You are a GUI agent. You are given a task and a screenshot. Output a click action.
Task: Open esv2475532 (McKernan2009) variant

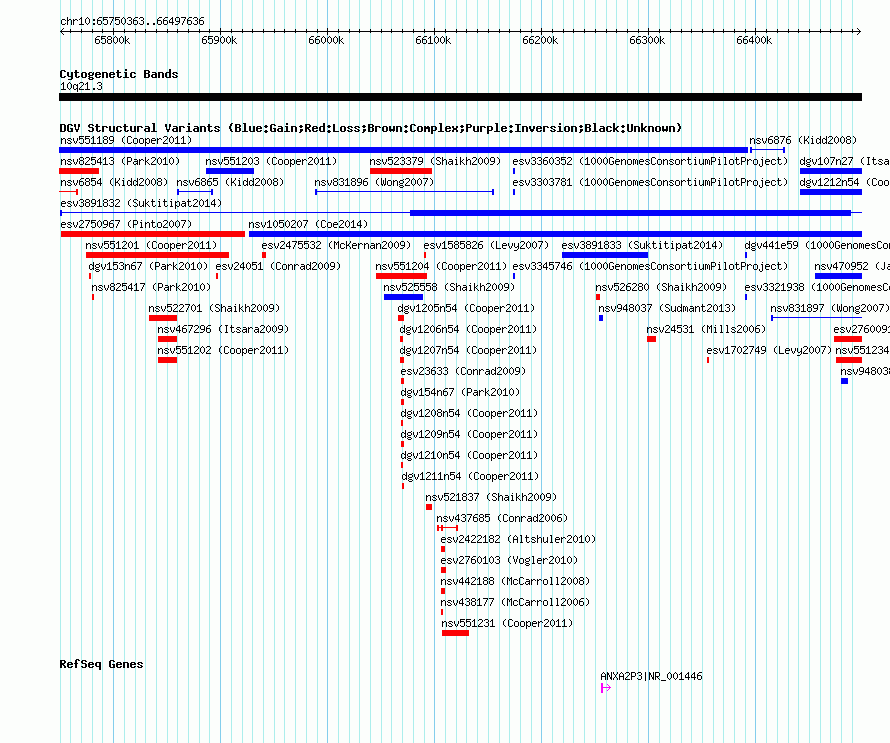(x=336, y=245)
